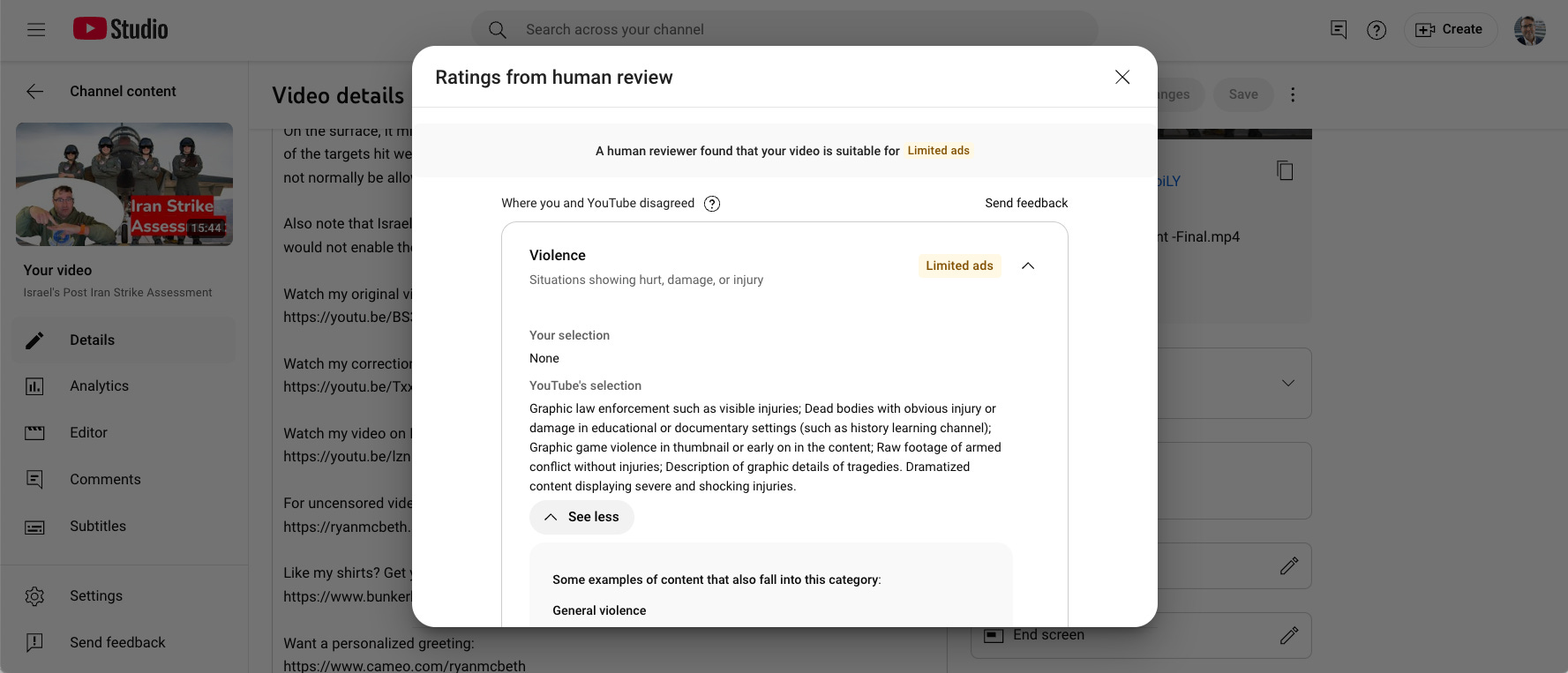Select Details in the sidebar
The width and height of the screenshot is (1568, 673).
coord(124,340)
